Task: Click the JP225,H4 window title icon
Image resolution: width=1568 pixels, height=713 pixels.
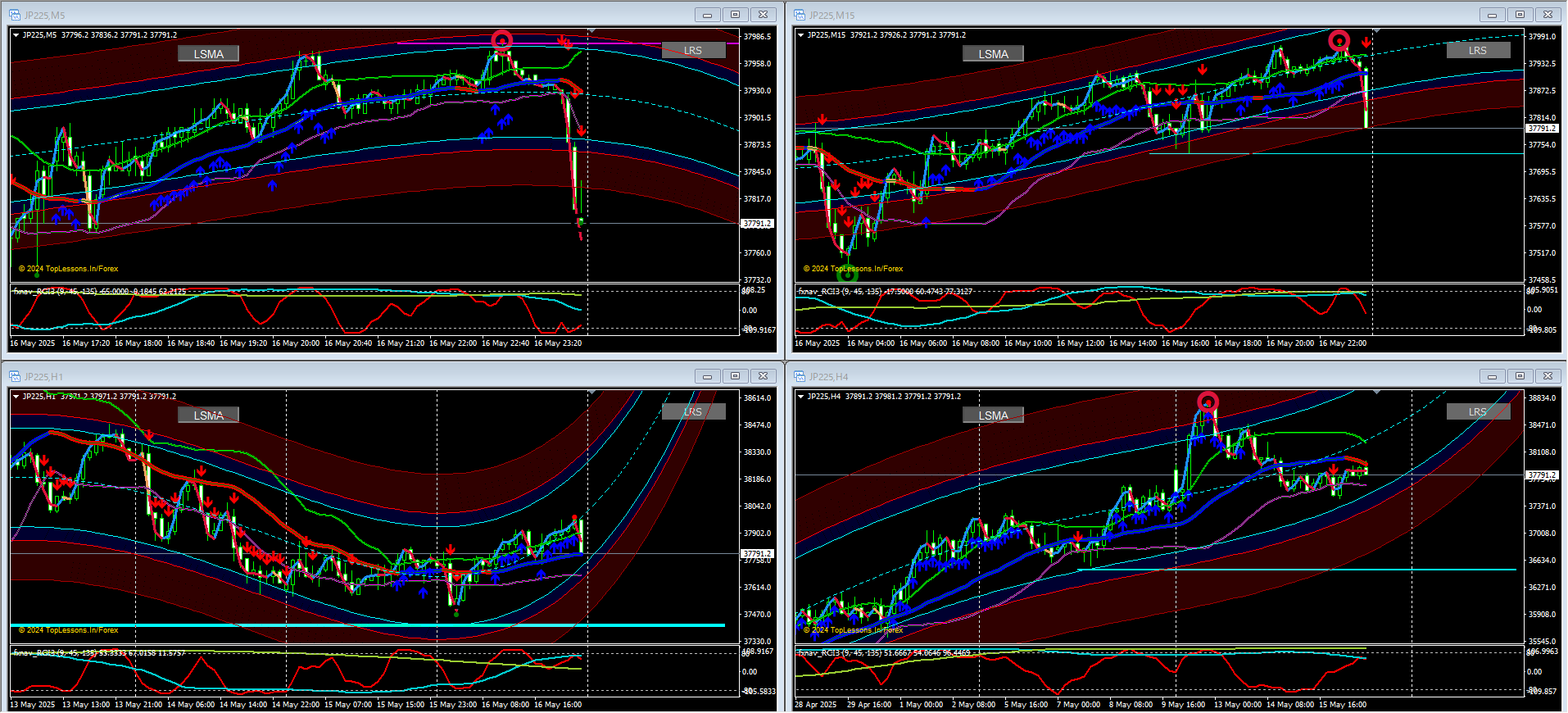Action: 800,376
